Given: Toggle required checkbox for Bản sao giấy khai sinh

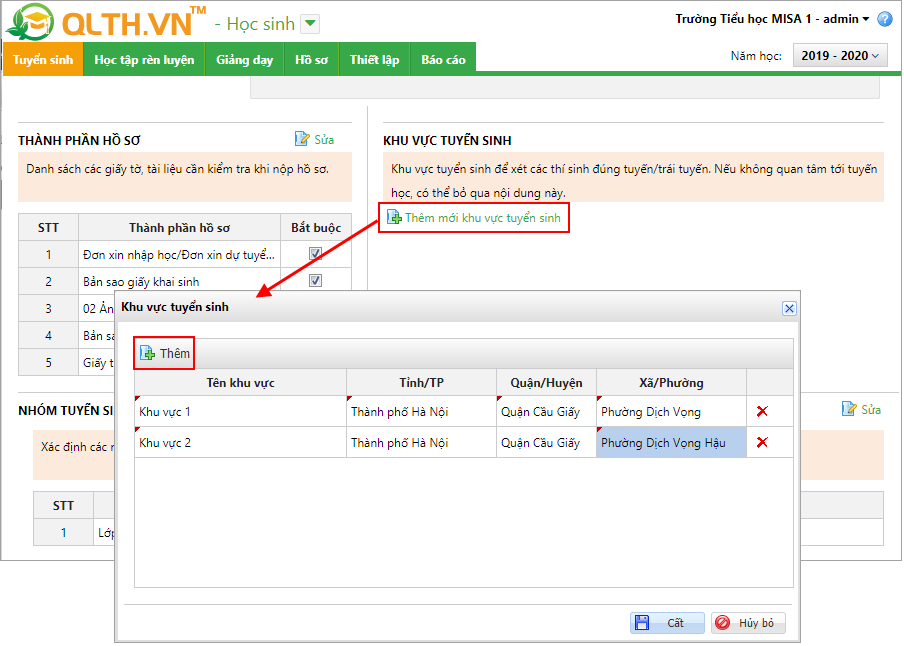Looking at the screenshot, I should (315, 280).
